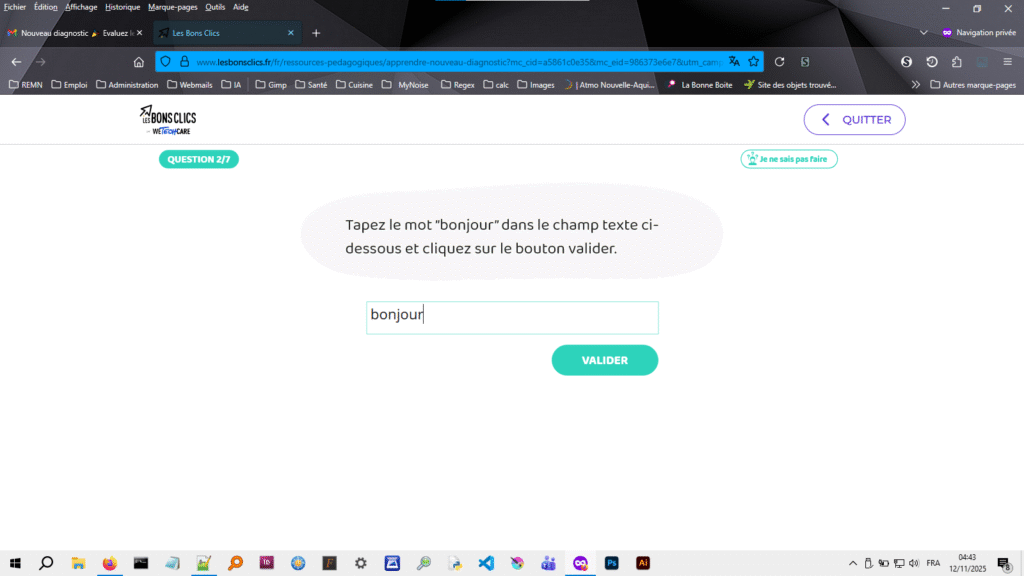Bookmark this page with the star icon

tap(753, 61)
